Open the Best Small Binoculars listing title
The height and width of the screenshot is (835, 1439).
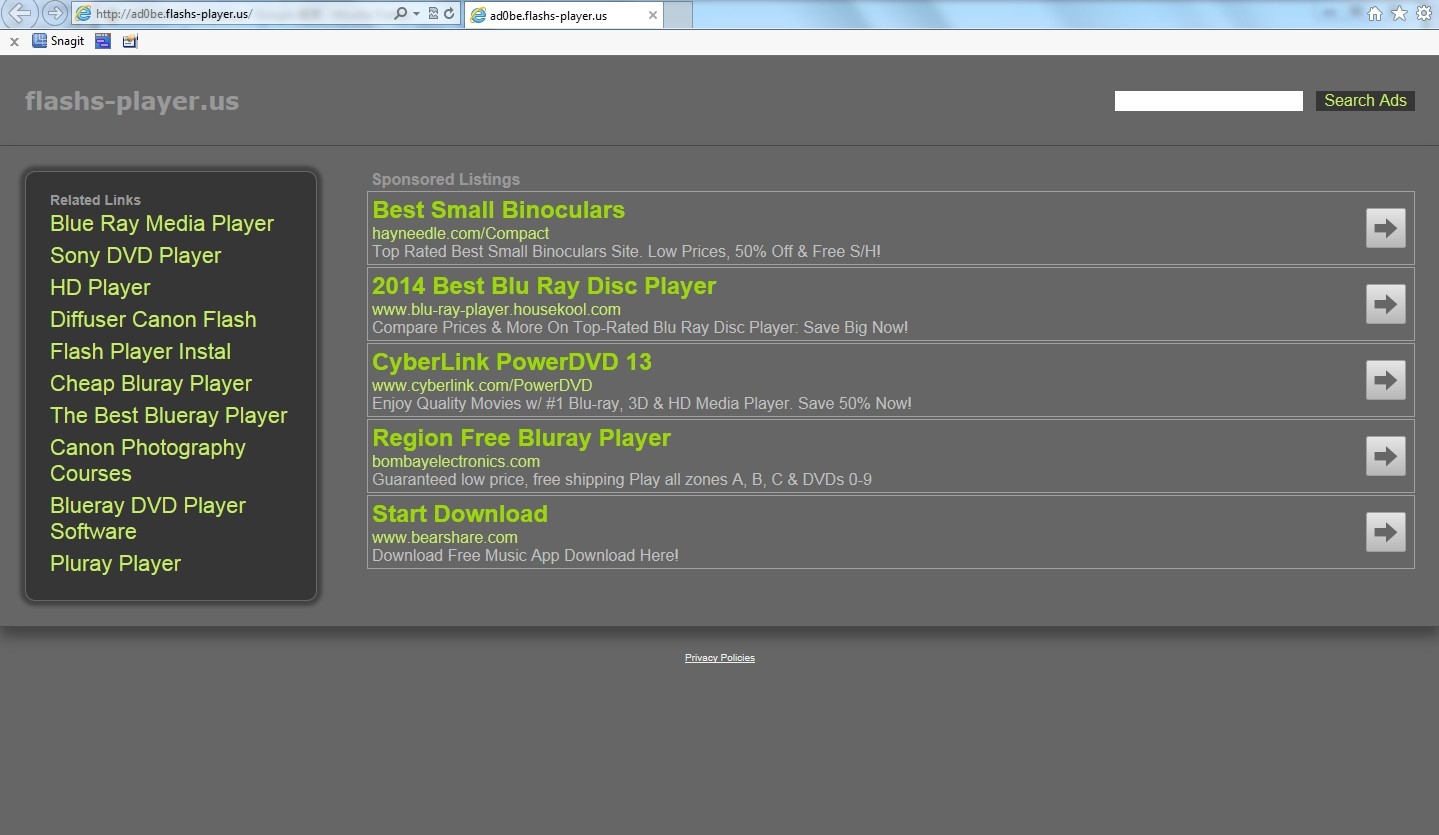pyautogui.click(x=499, y=210)
